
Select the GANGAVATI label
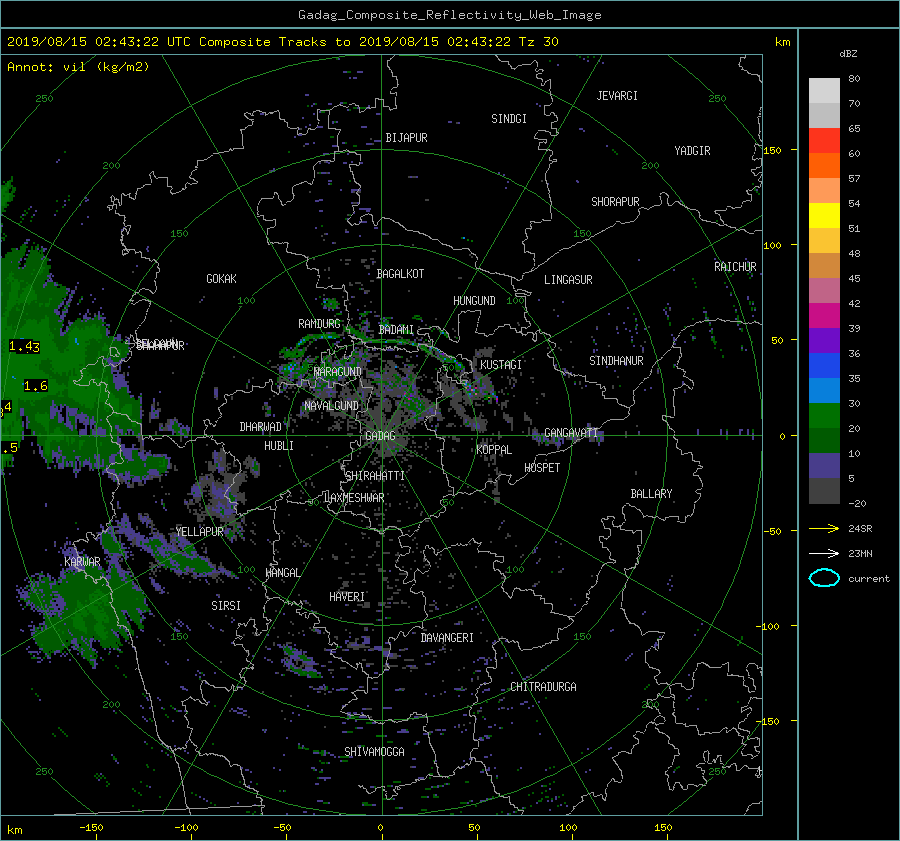(571, 432)
